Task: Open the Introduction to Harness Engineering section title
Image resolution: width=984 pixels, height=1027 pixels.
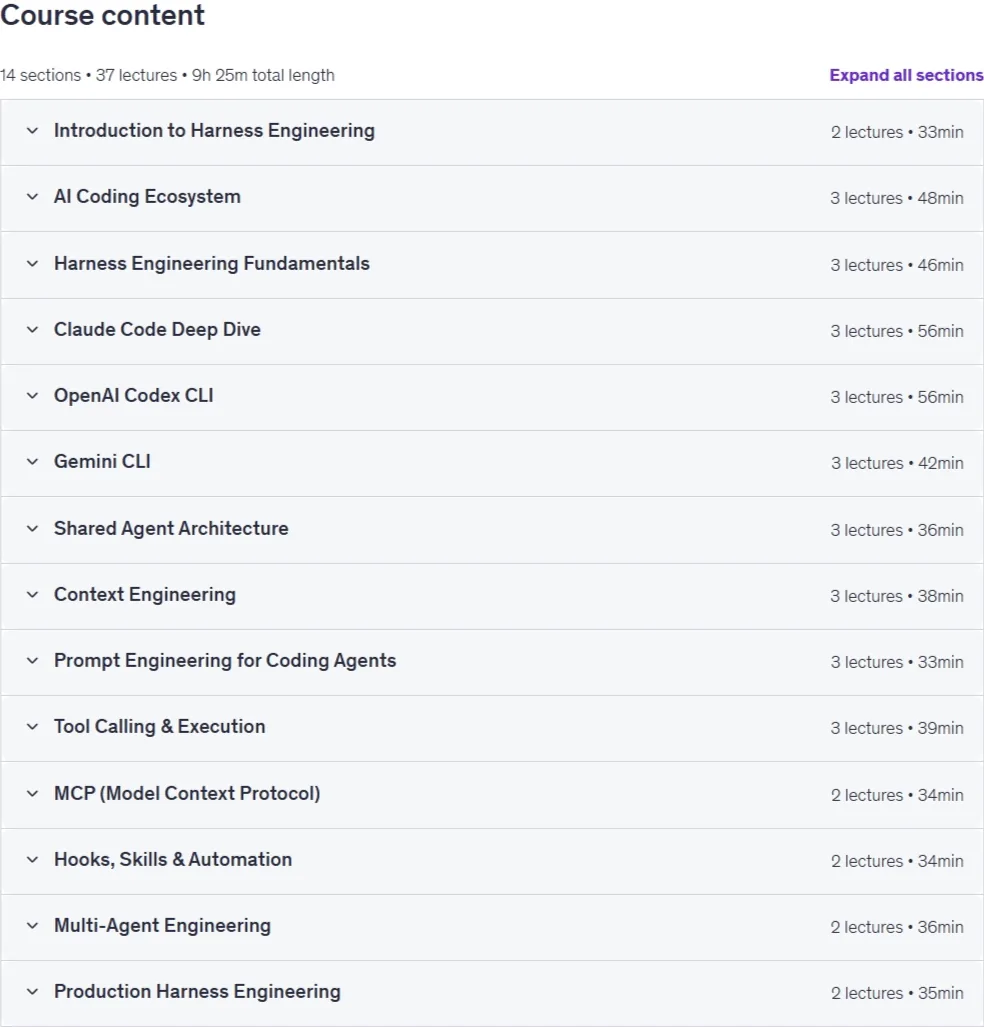Action: [x=214, y=131]
